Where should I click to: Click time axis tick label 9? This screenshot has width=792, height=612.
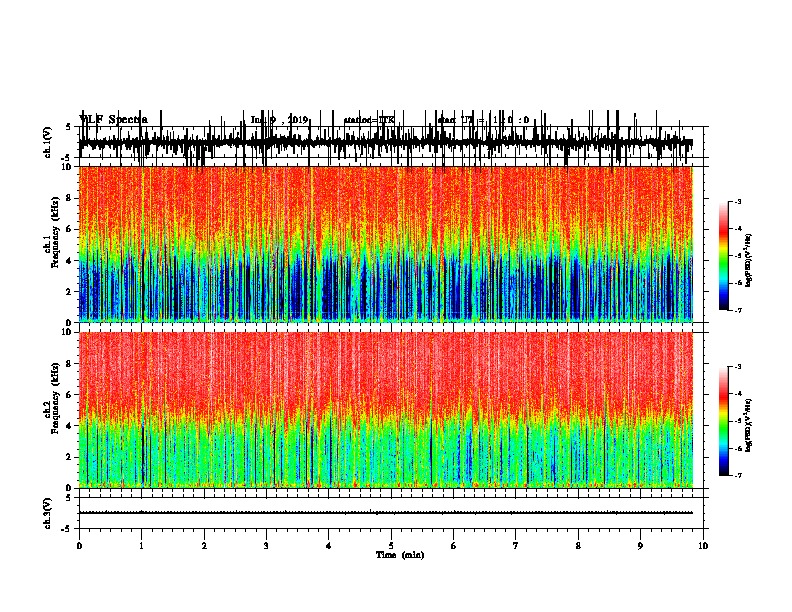point(640,545)
